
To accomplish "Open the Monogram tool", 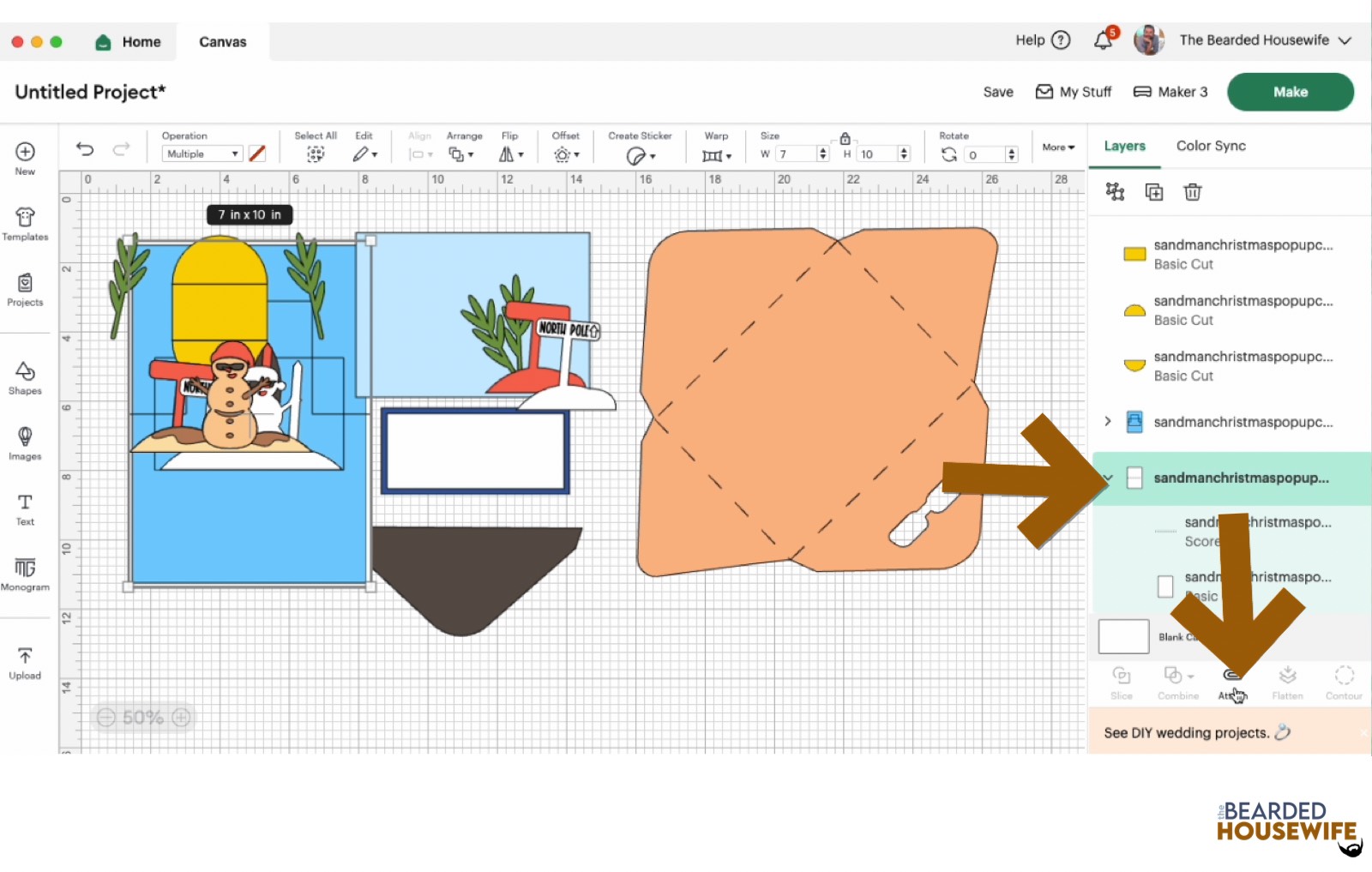I will [x=25, y=574].
